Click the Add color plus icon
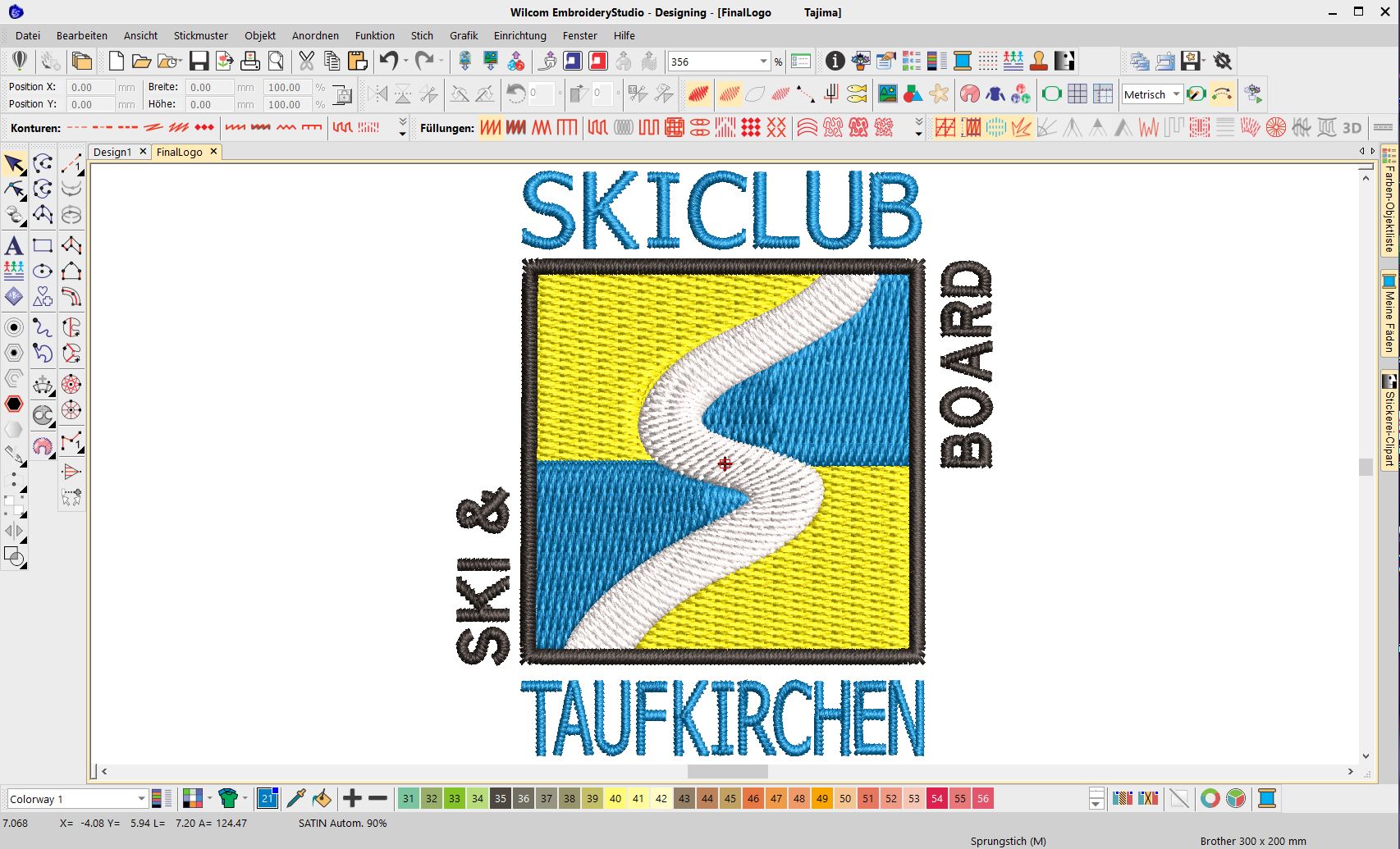This screenshot has height=849, width=1400. click(x=352, y=798)
